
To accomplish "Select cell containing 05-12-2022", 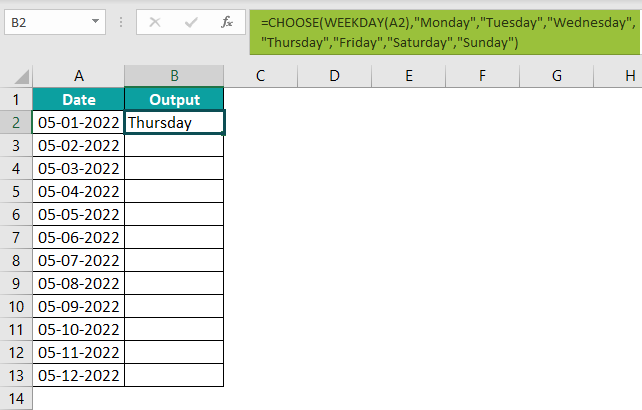I will coord(79,375).
